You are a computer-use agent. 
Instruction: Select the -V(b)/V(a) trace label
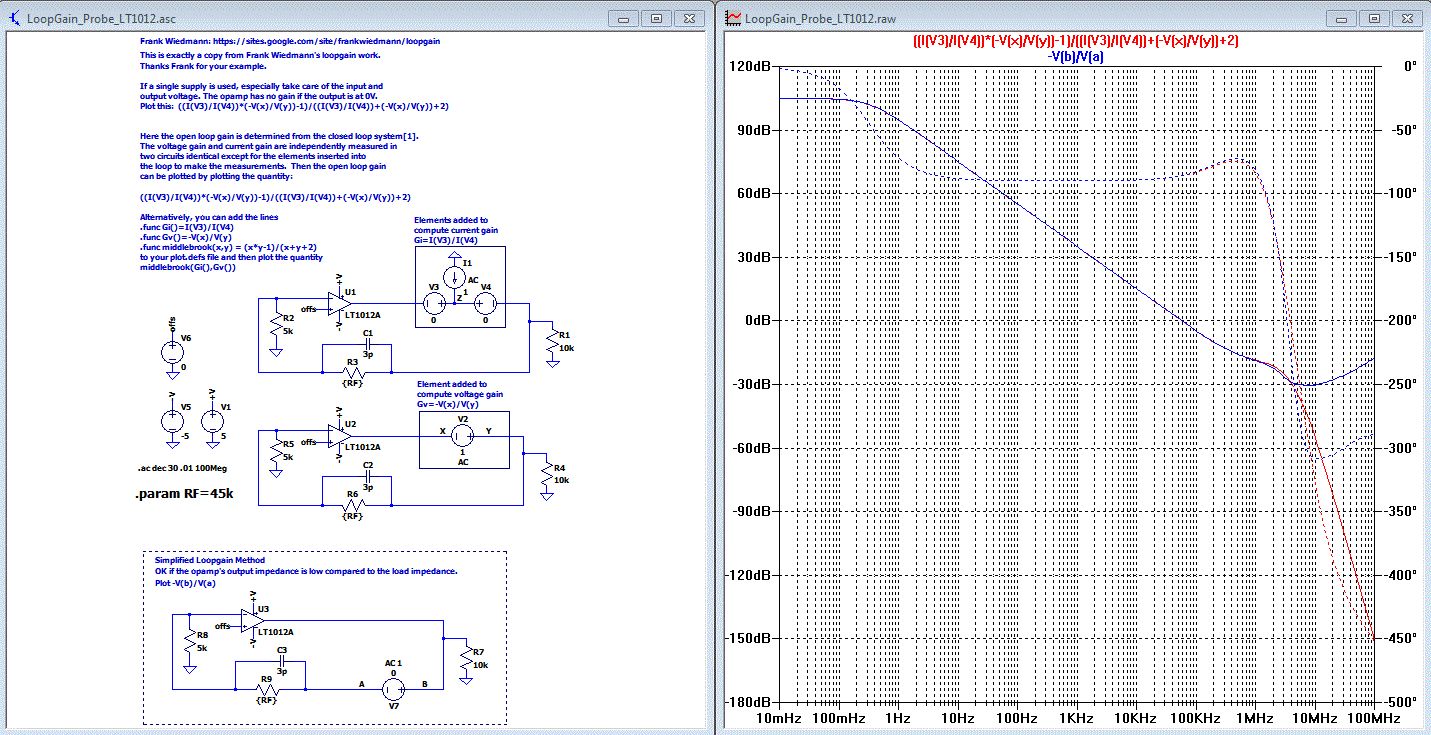[x=1075, y=57]
